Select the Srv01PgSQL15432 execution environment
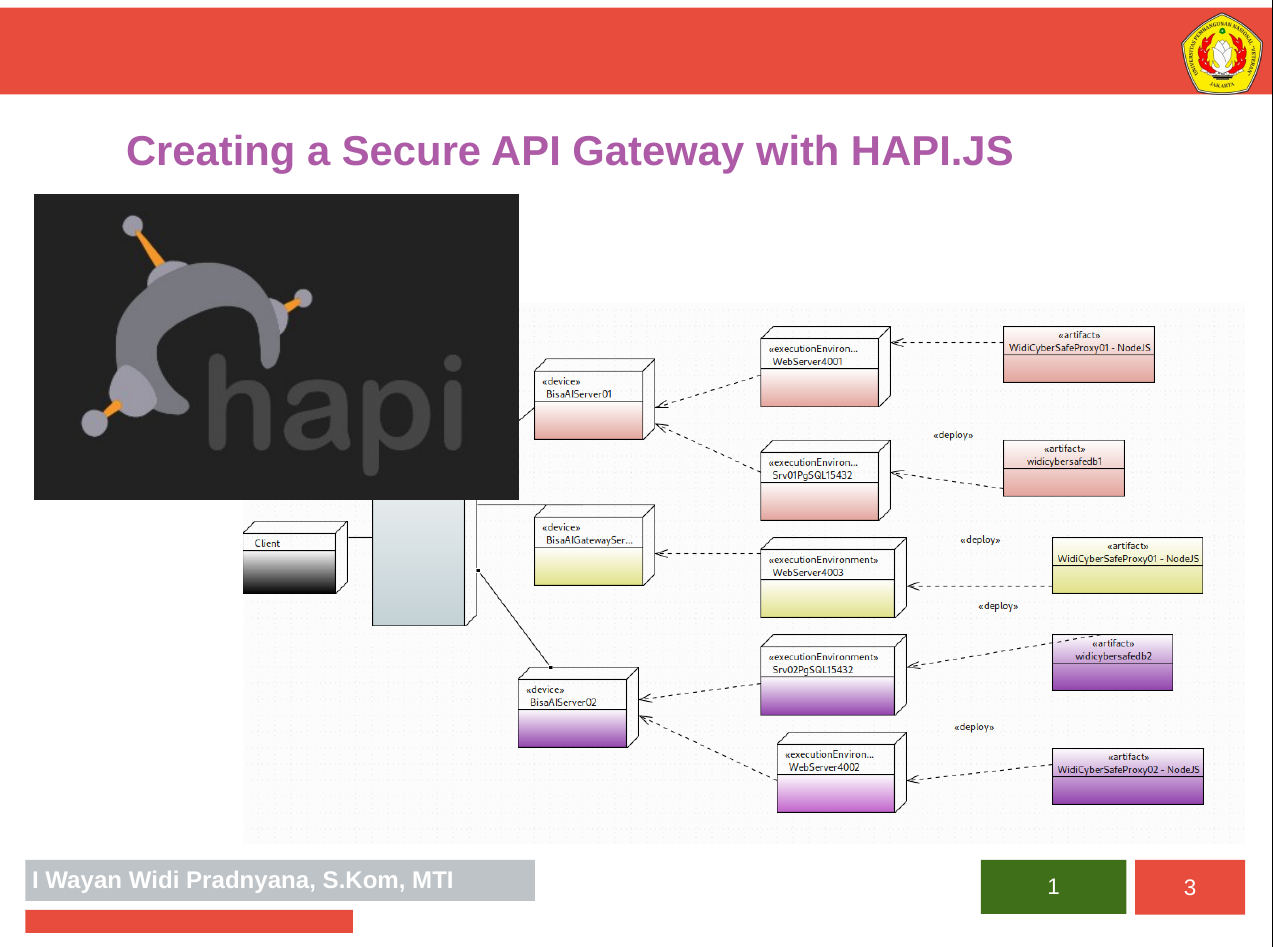Screen dimensions: 1273x947 tap(825, 481)
